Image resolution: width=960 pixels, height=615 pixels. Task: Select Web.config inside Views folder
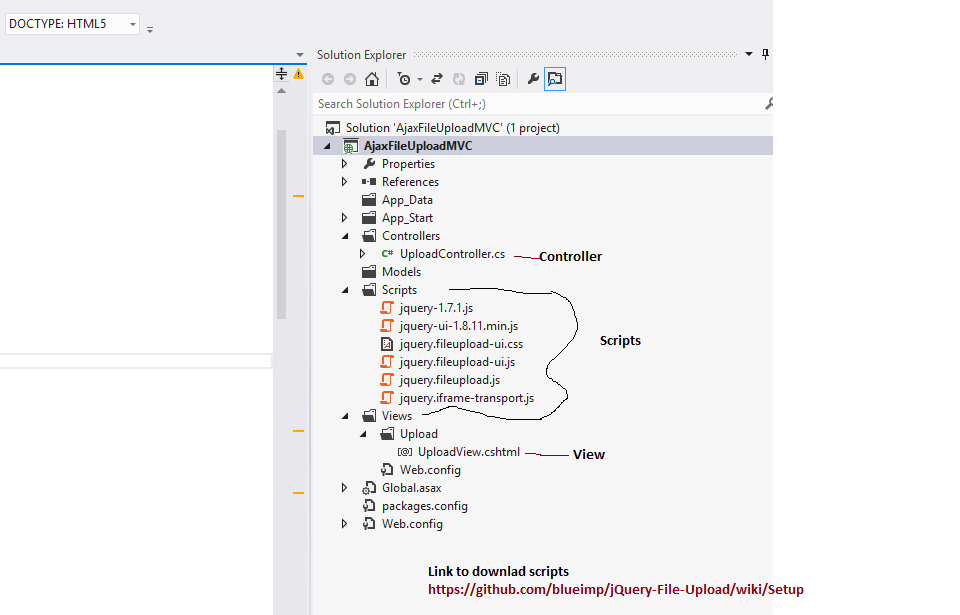430,470
